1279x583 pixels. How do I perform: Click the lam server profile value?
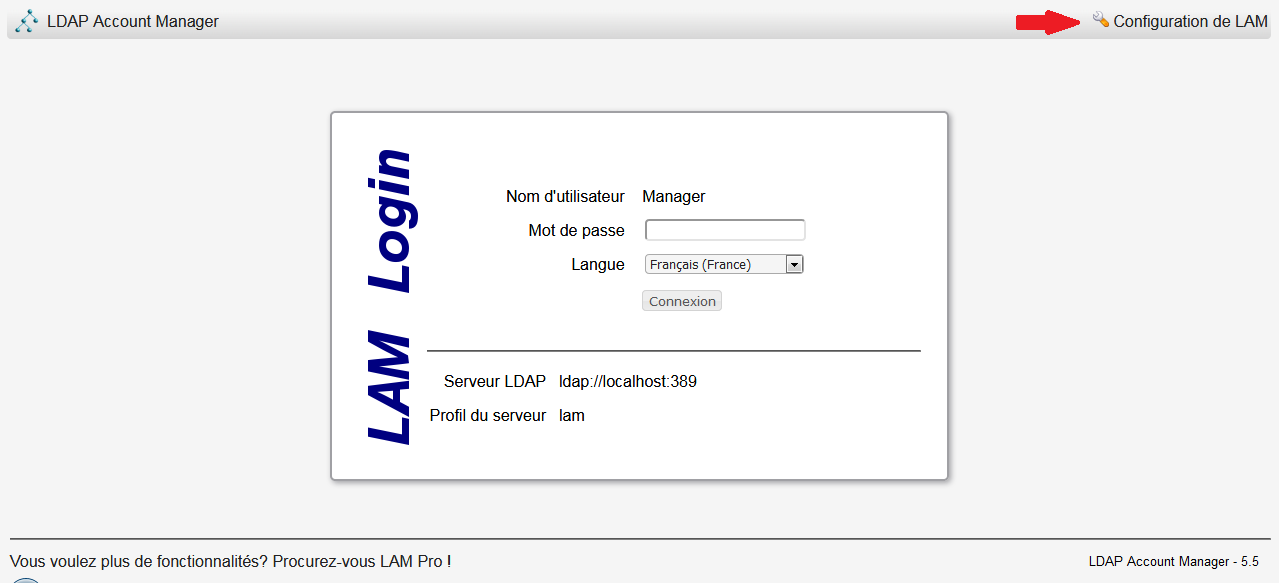(x=571, y=415)
